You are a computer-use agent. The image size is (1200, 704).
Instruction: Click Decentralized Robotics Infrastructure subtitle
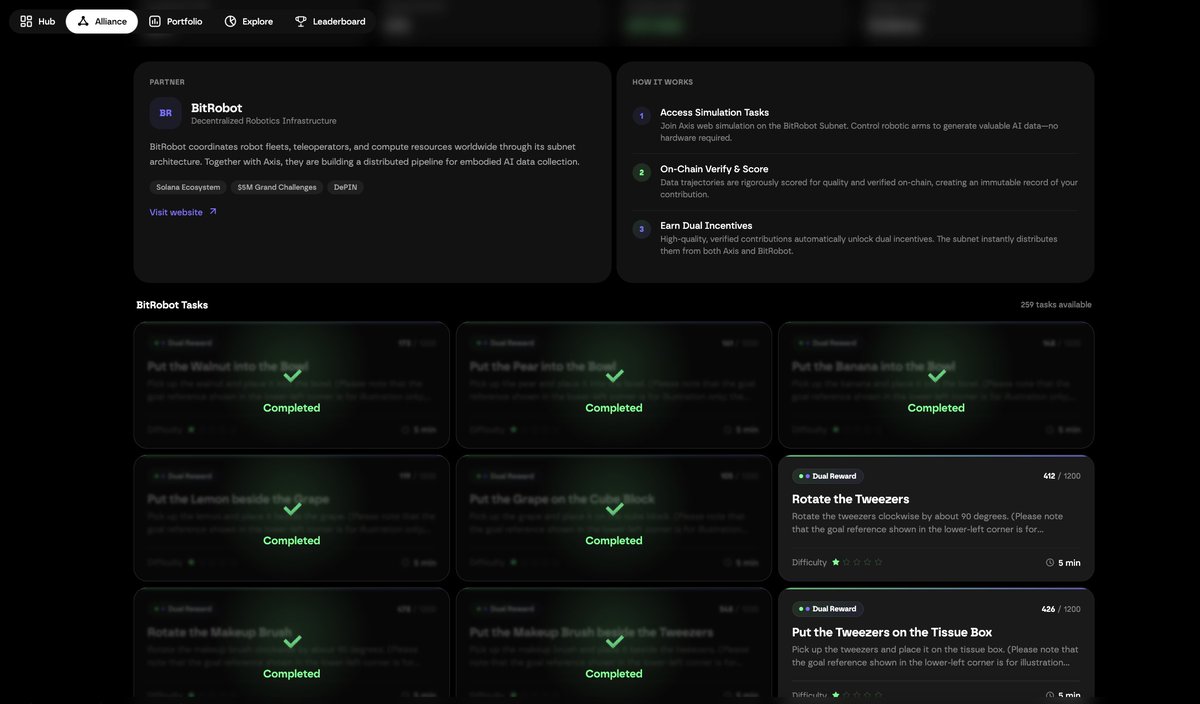pos(264,121)
